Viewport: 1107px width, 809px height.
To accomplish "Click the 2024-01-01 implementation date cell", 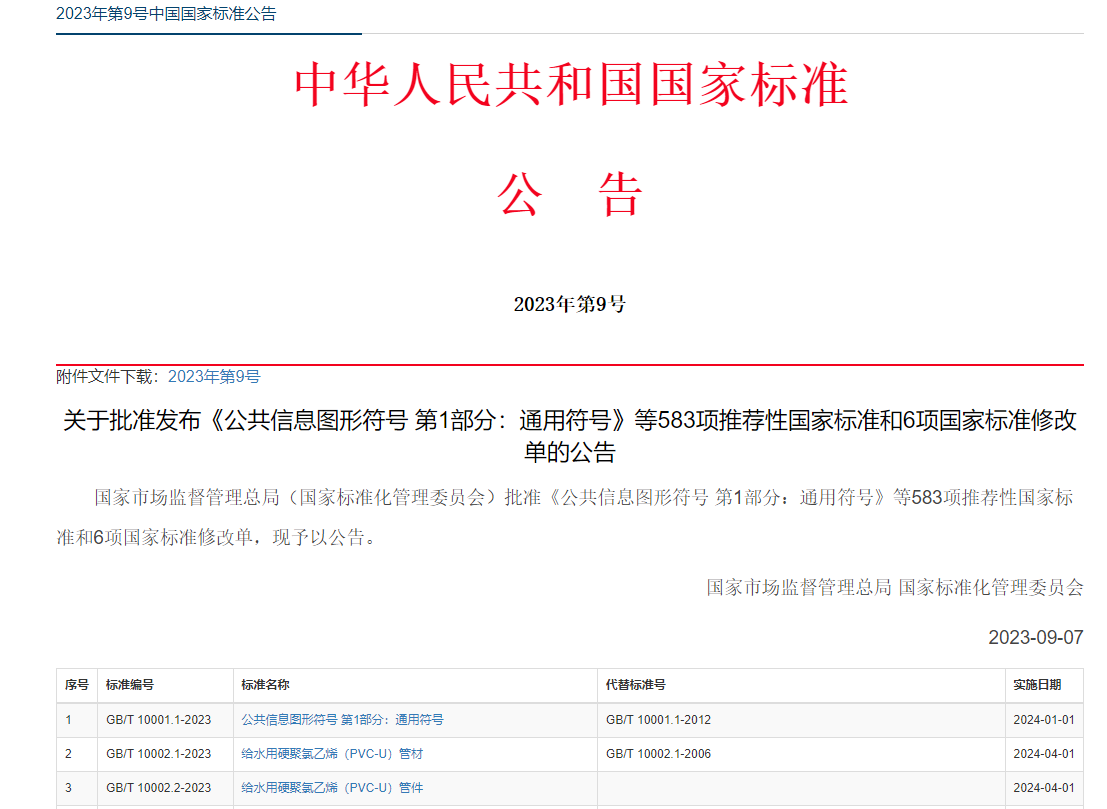I will coord(1043,719).
